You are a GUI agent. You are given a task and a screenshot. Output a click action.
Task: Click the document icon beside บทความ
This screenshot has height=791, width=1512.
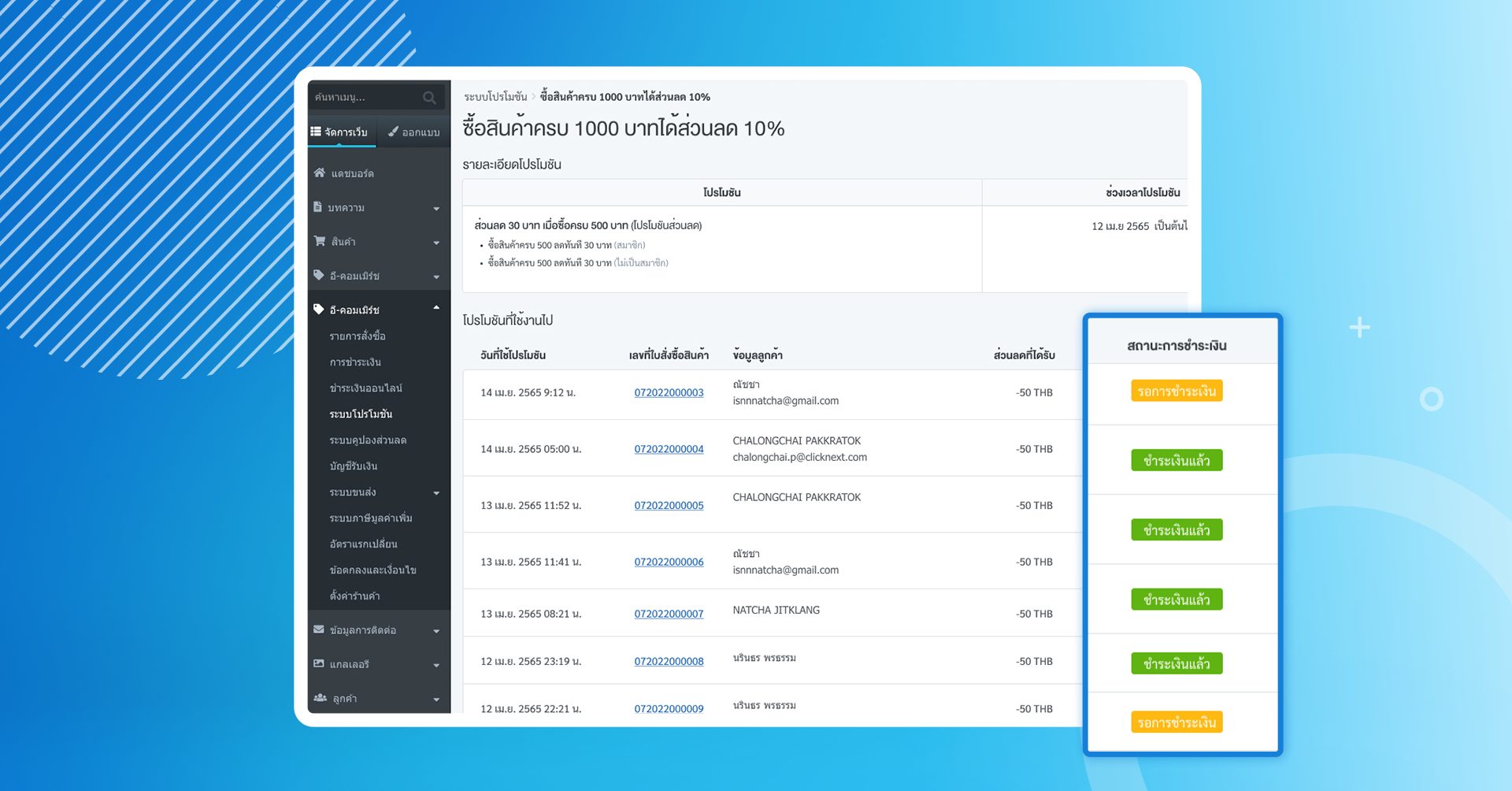pyautogui.click(x=318, y=207)
